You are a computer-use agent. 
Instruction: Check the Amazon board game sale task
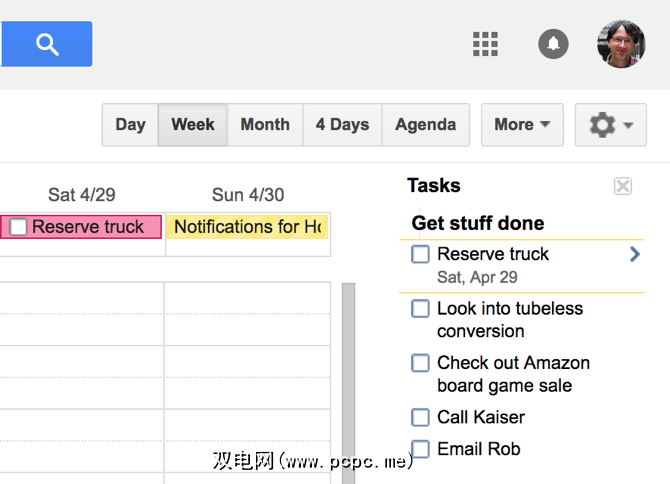[421, 363]
